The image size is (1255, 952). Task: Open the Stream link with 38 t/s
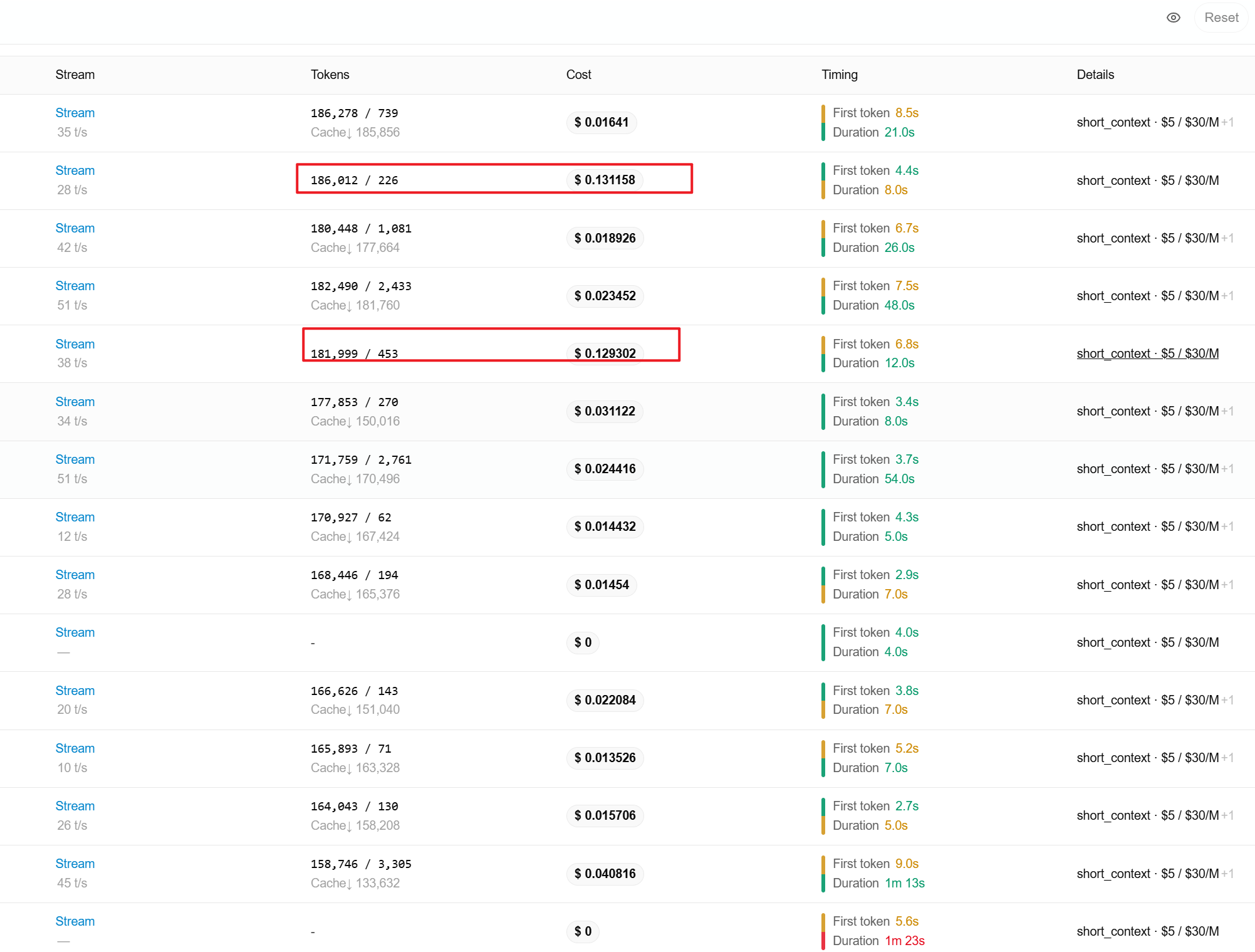(75, 344)
